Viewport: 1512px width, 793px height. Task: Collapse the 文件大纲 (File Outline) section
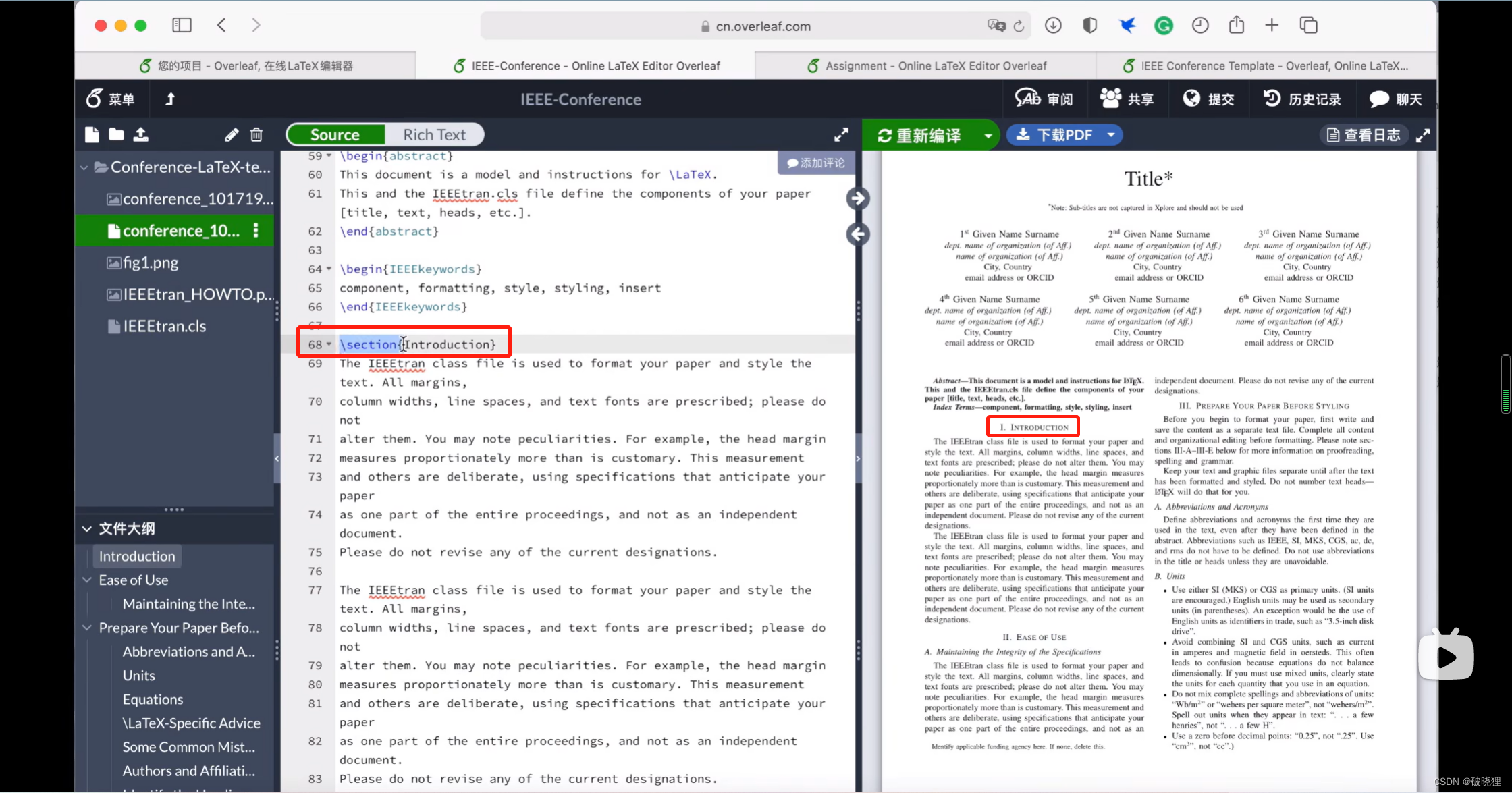86,528
